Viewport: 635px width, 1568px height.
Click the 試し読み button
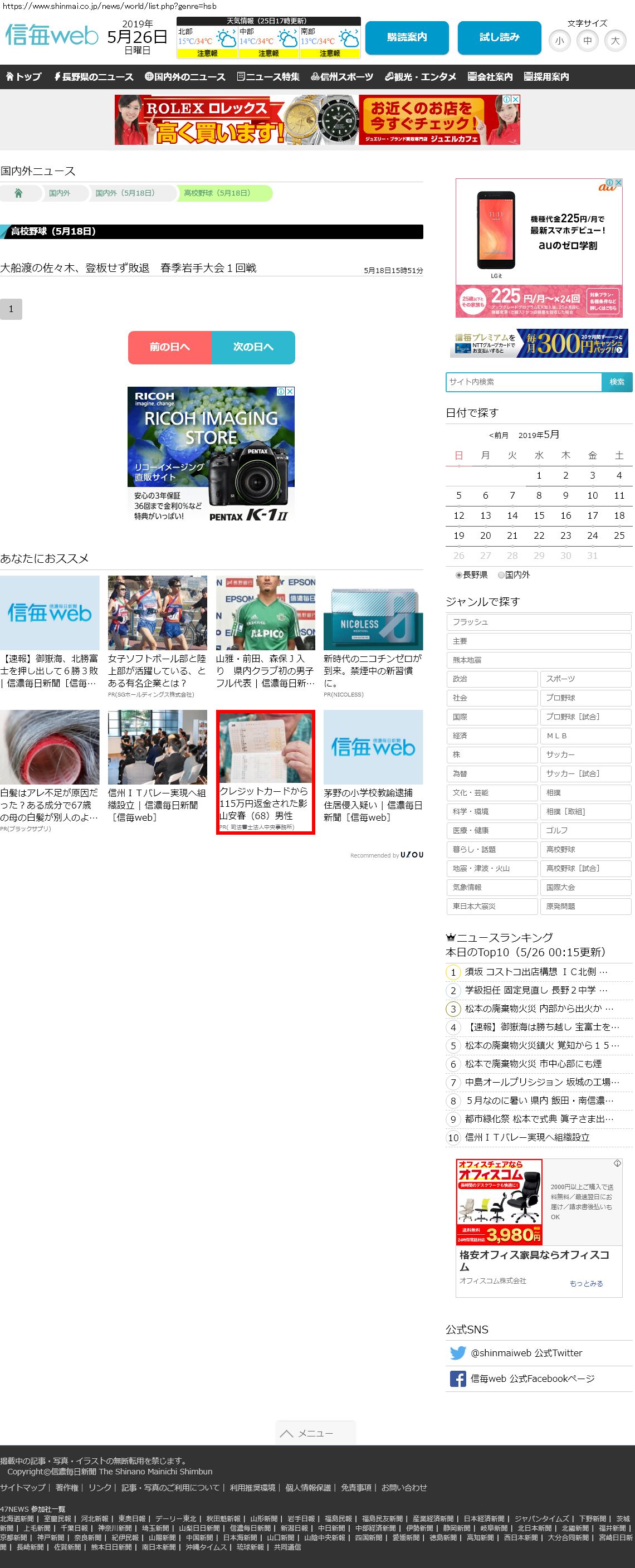click(x=499, y=38)
